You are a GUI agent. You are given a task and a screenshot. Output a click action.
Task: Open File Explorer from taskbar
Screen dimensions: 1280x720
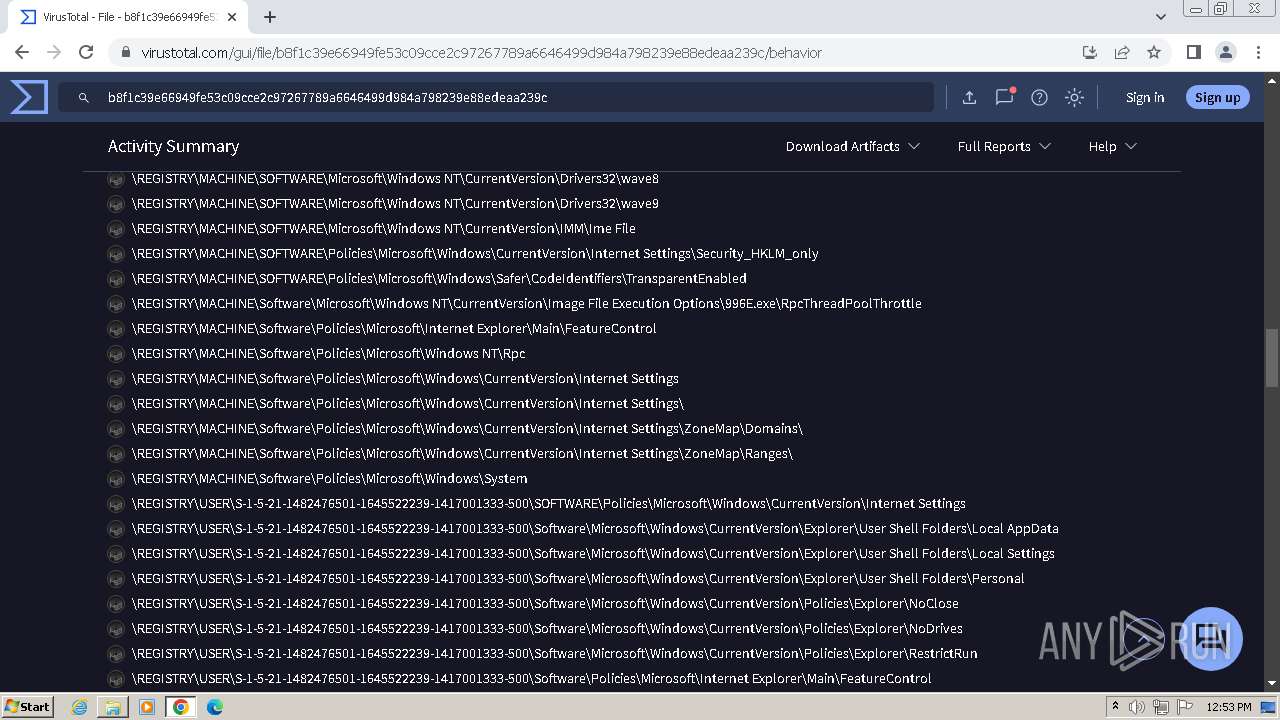tap(113, 707)
